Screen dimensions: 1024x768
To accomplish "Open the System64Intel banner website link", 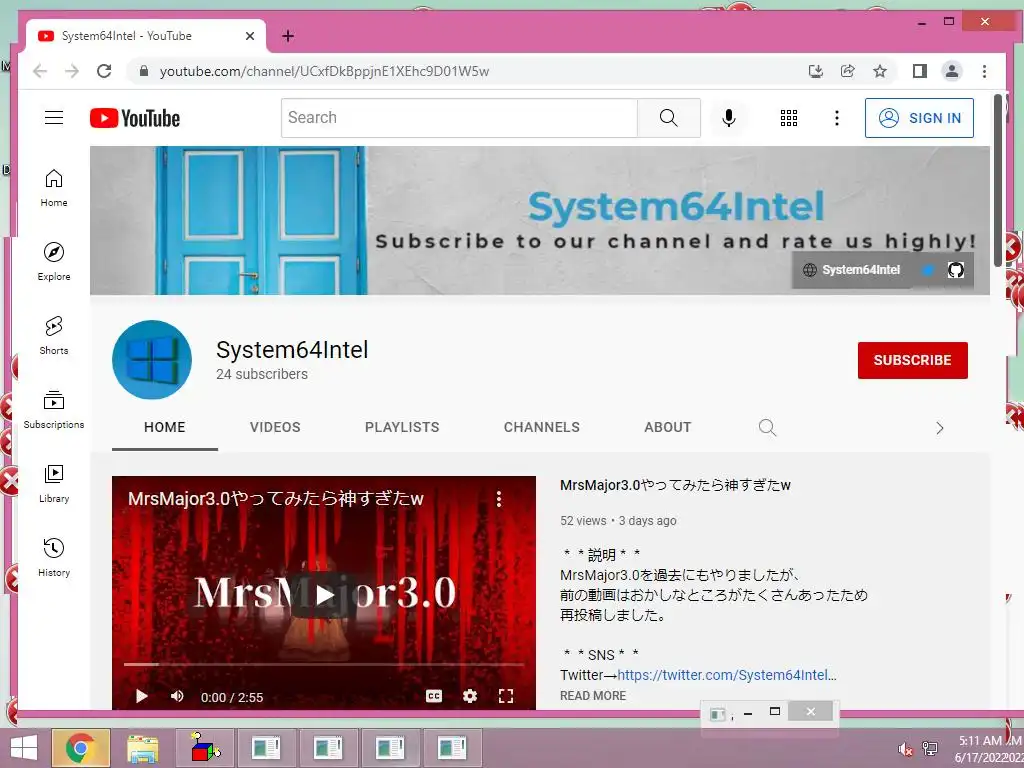I will click(852, 270).
